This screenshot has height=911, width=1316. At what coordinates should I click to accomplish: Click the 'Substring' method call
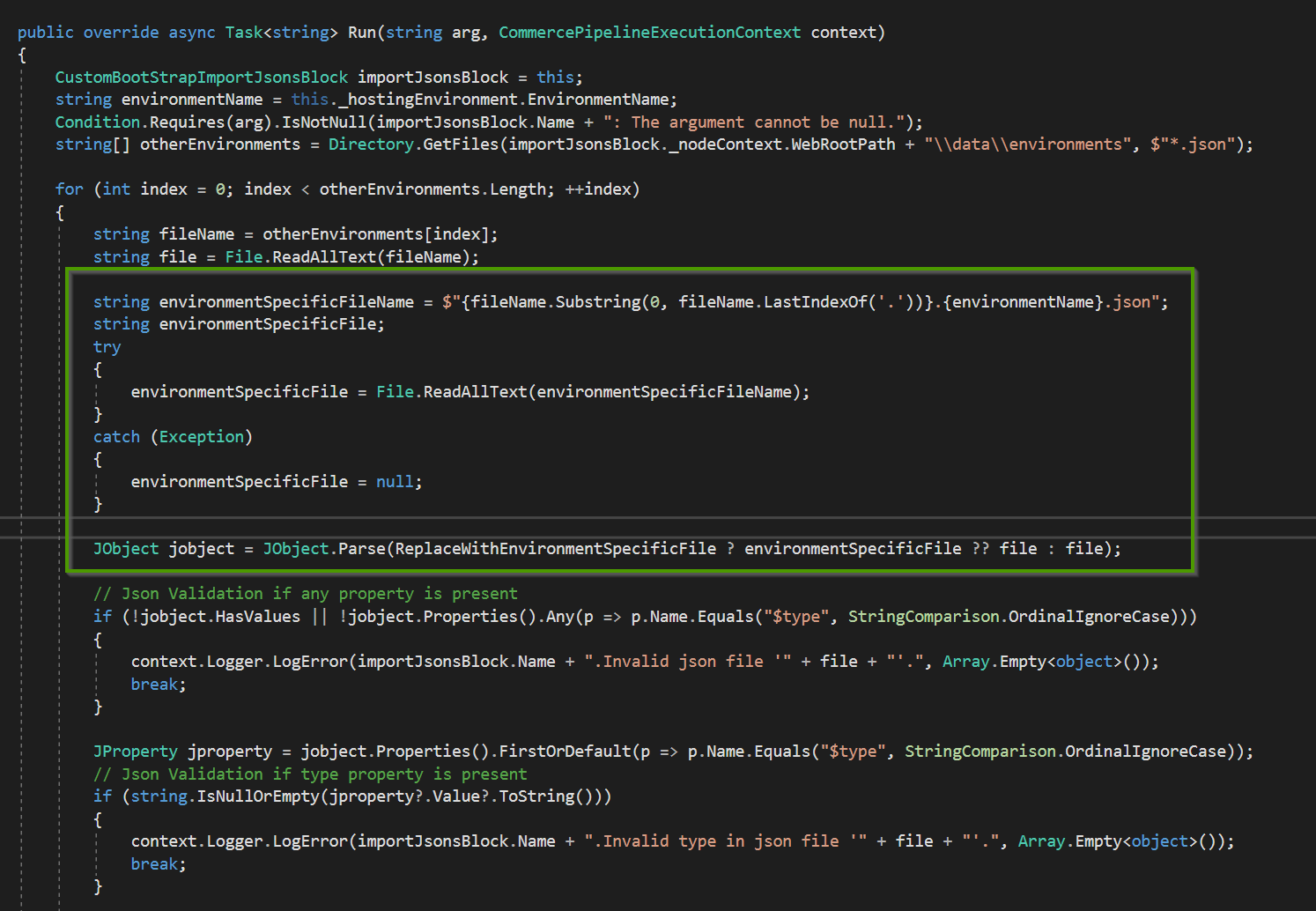(598, 302)
